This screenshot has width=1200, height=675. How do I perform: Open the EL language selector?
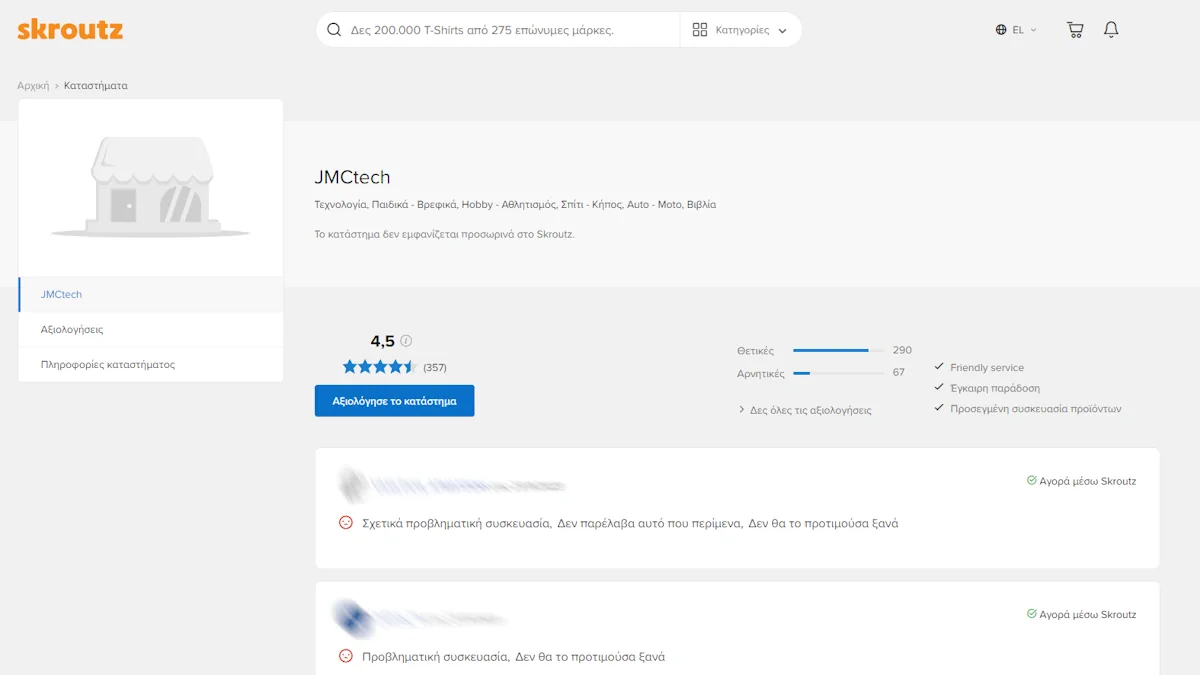coord(1016,30)
